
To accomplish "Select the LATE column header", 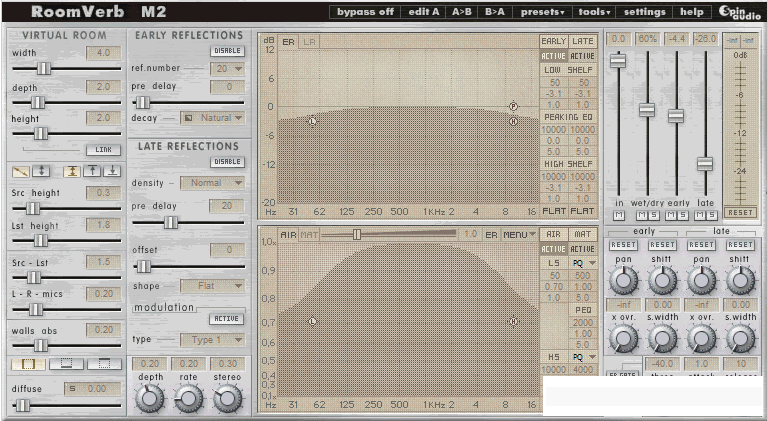I will point(583,41).
